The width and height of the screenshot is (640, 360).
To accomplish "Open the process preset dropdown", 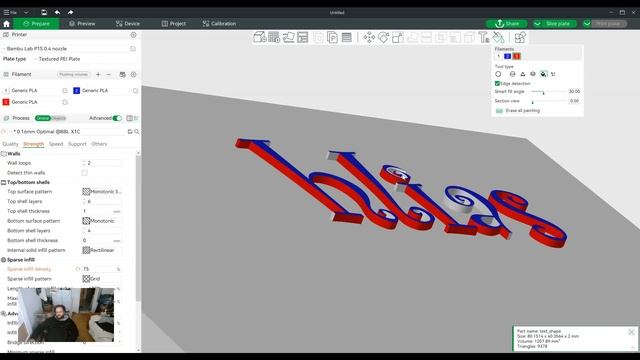I will pyautogui.click(x=67, y=131).
